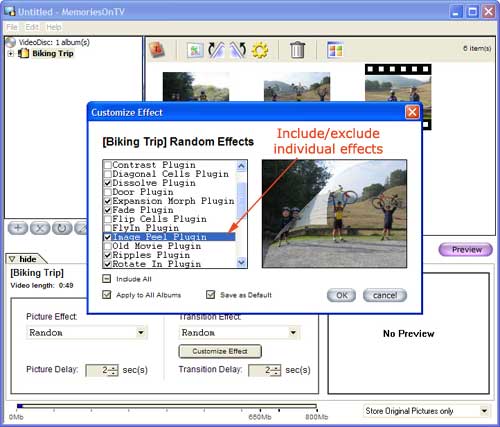This screenshot has height=427, width=500.
Task: Click the remove album X button
Action: click(x=40, y=228)
